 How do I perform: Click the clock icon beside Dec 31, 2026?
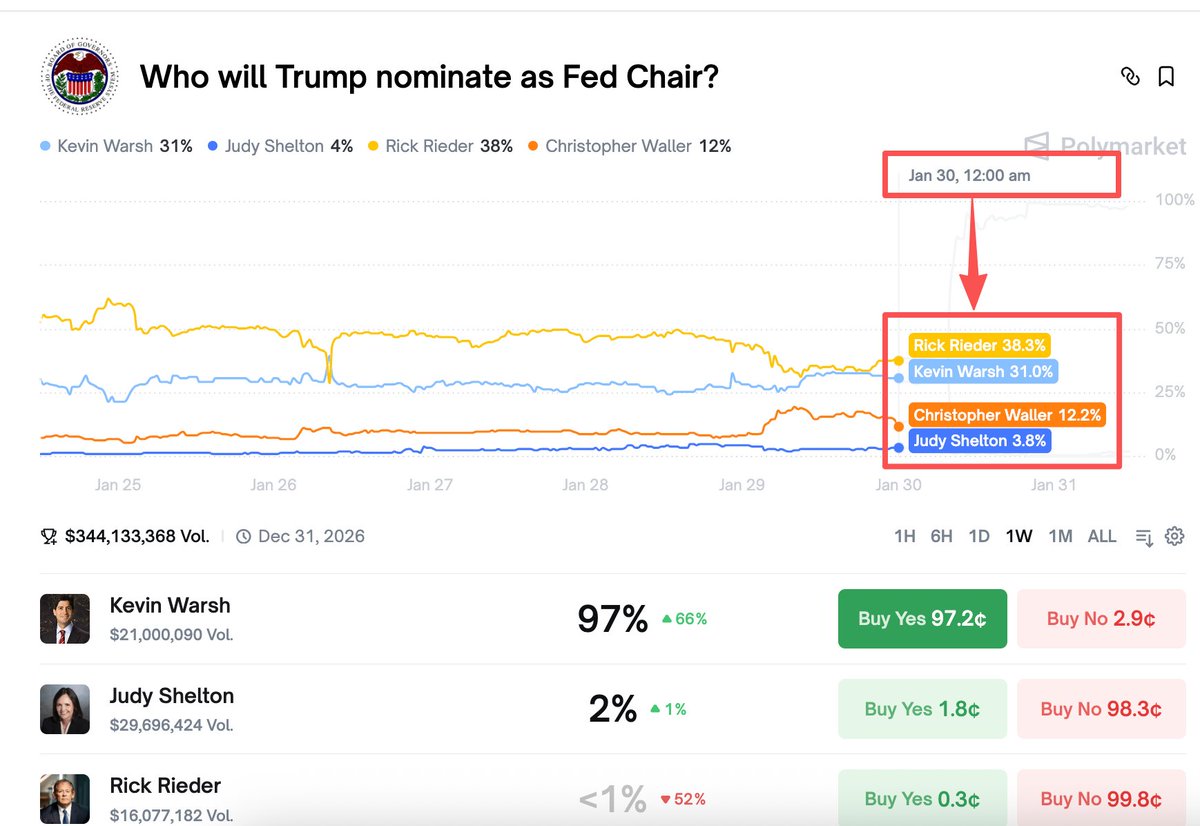point(243,537)
